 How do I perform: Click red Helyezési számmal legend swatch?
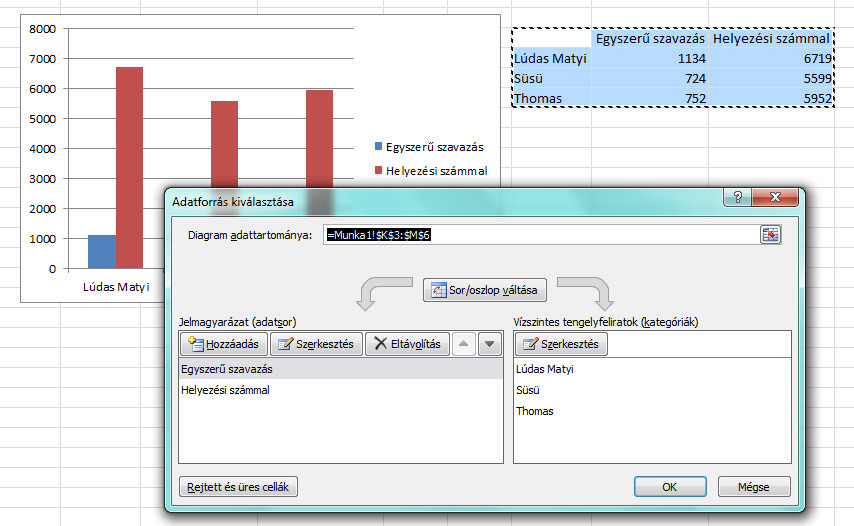click(379, 170)
